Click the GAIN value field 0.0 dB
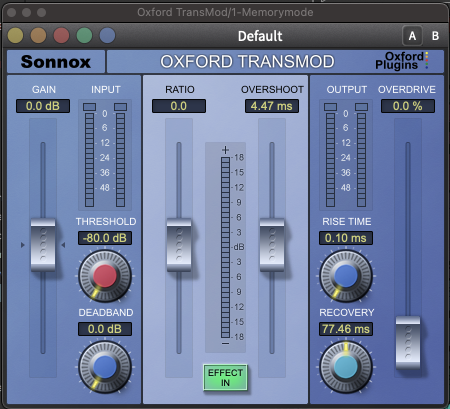This screenshot has height=409, width=450. click(43, 106)
